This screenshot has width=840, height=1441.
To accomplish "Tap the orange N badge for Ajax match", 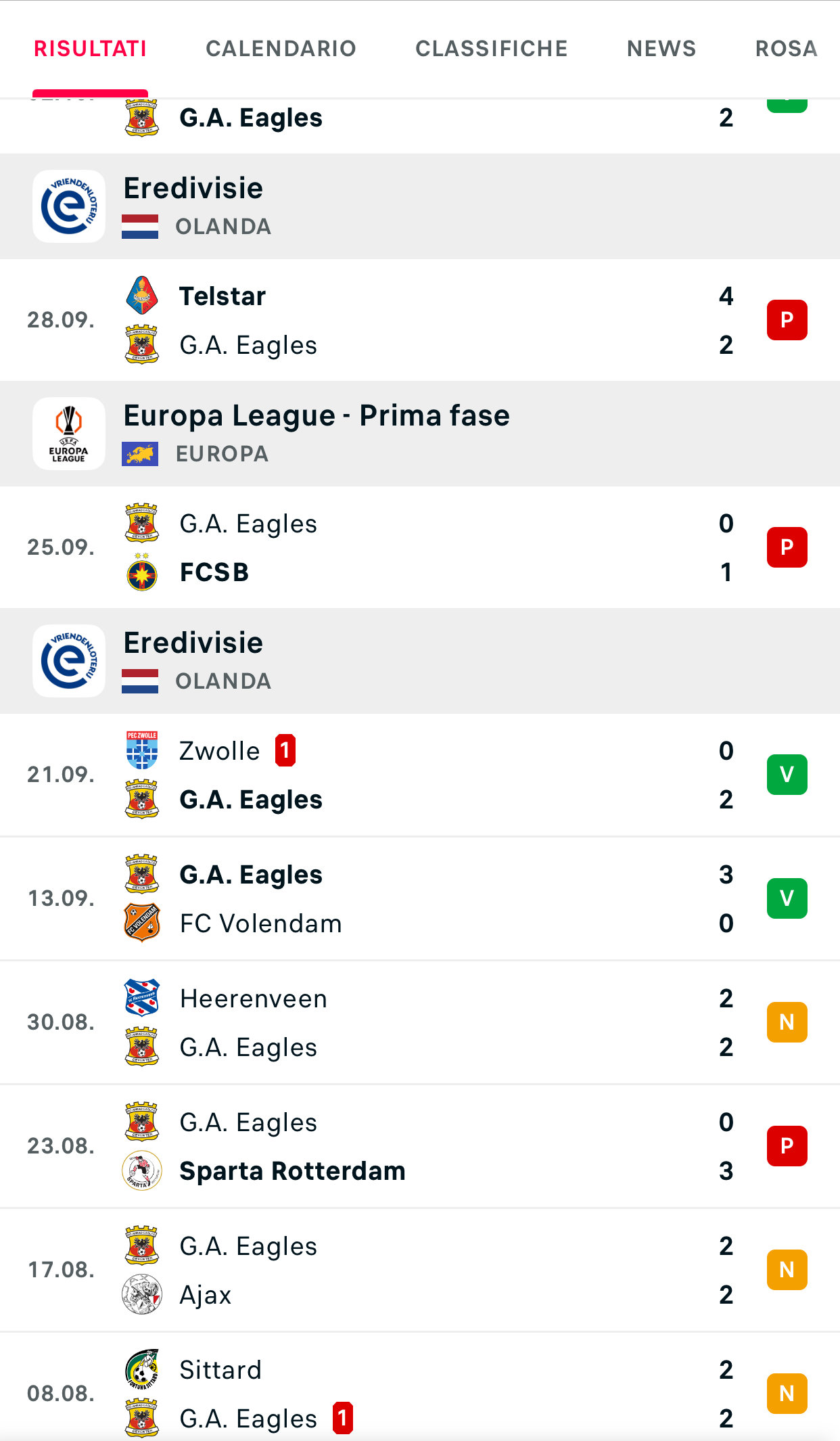I will 787,1270.
